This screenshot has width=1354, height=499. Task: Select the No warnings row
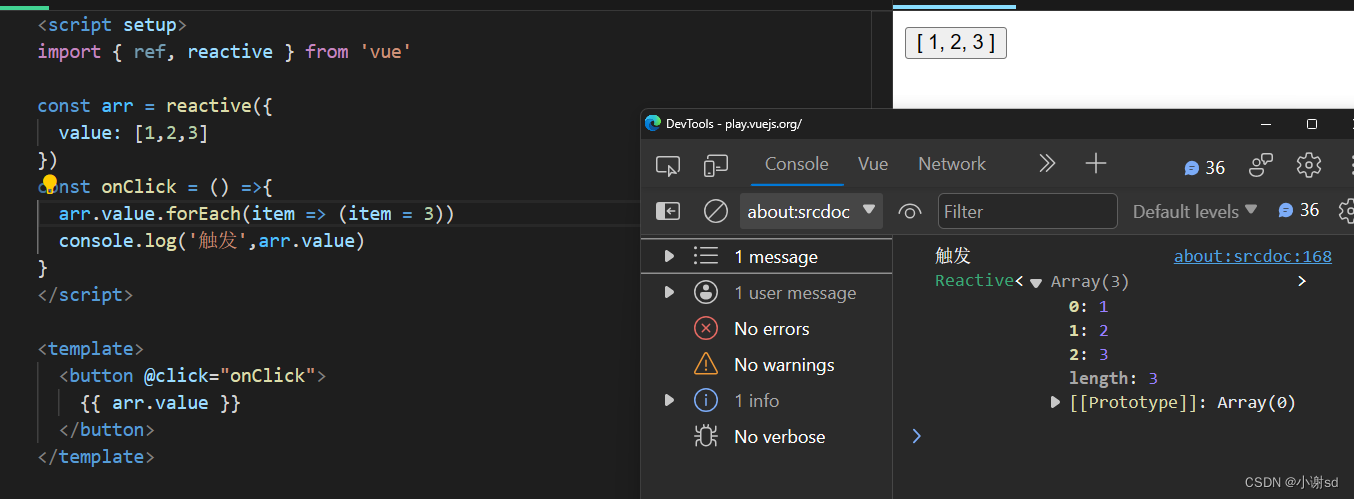click(x=766, y=364)
